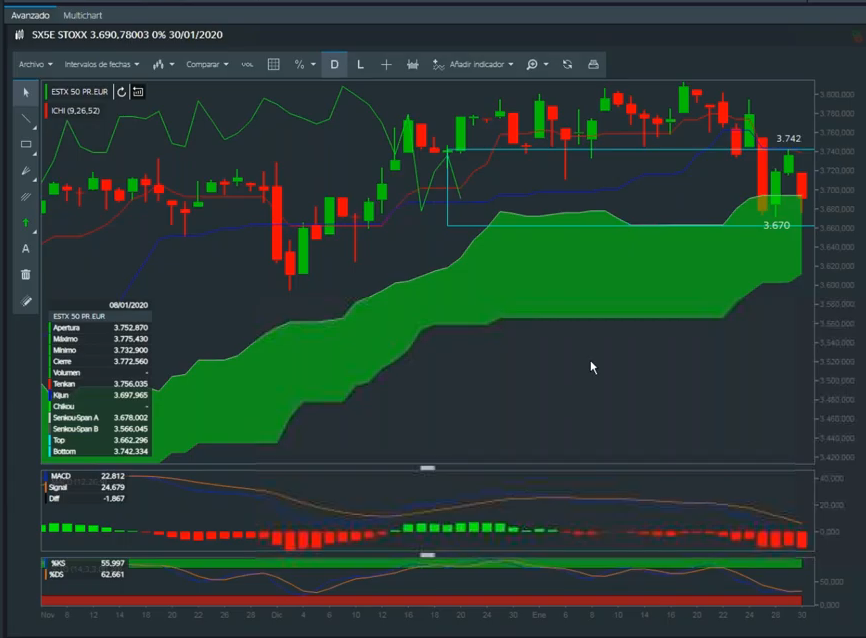Click the SenkouSpan B row
866x638 pixels.
coord(100,429)
